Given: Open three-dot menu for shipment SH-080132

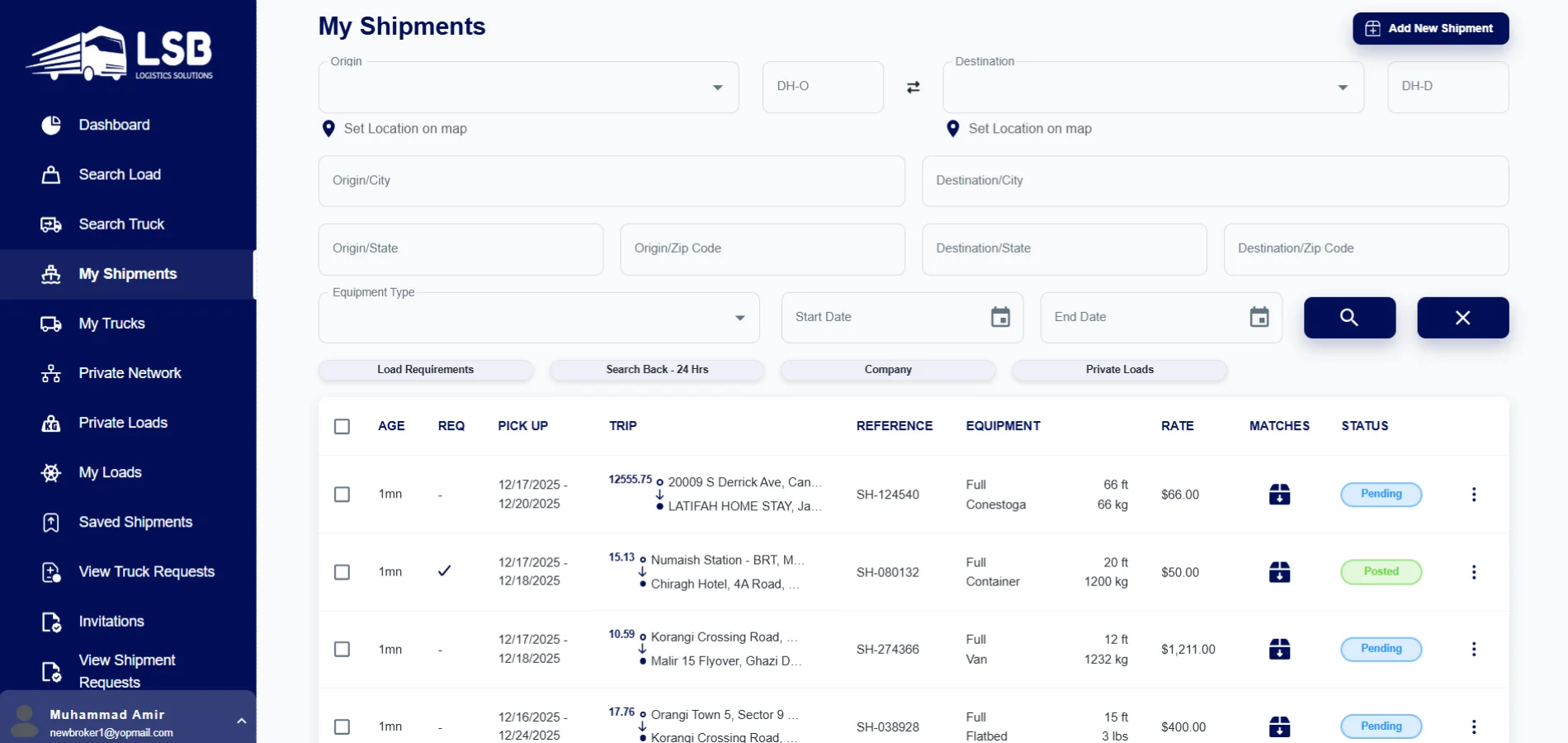Looking at the screenshot, I should click(x=1473, y=572).
